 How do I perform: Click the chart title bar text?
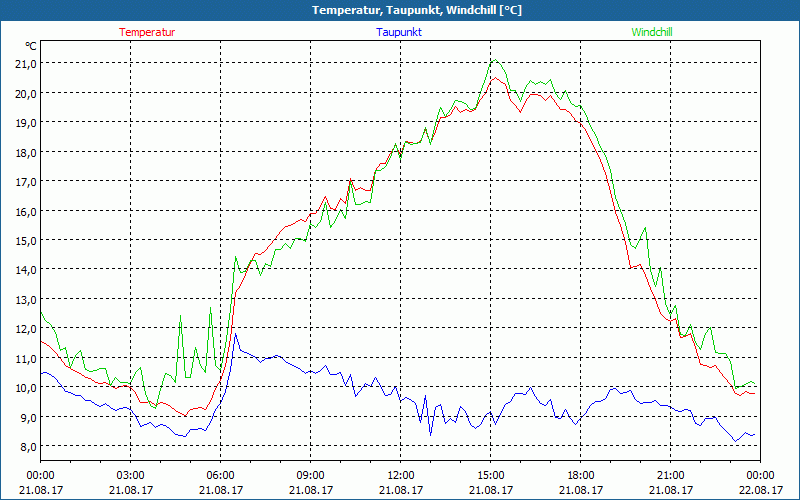pos(417,10)
